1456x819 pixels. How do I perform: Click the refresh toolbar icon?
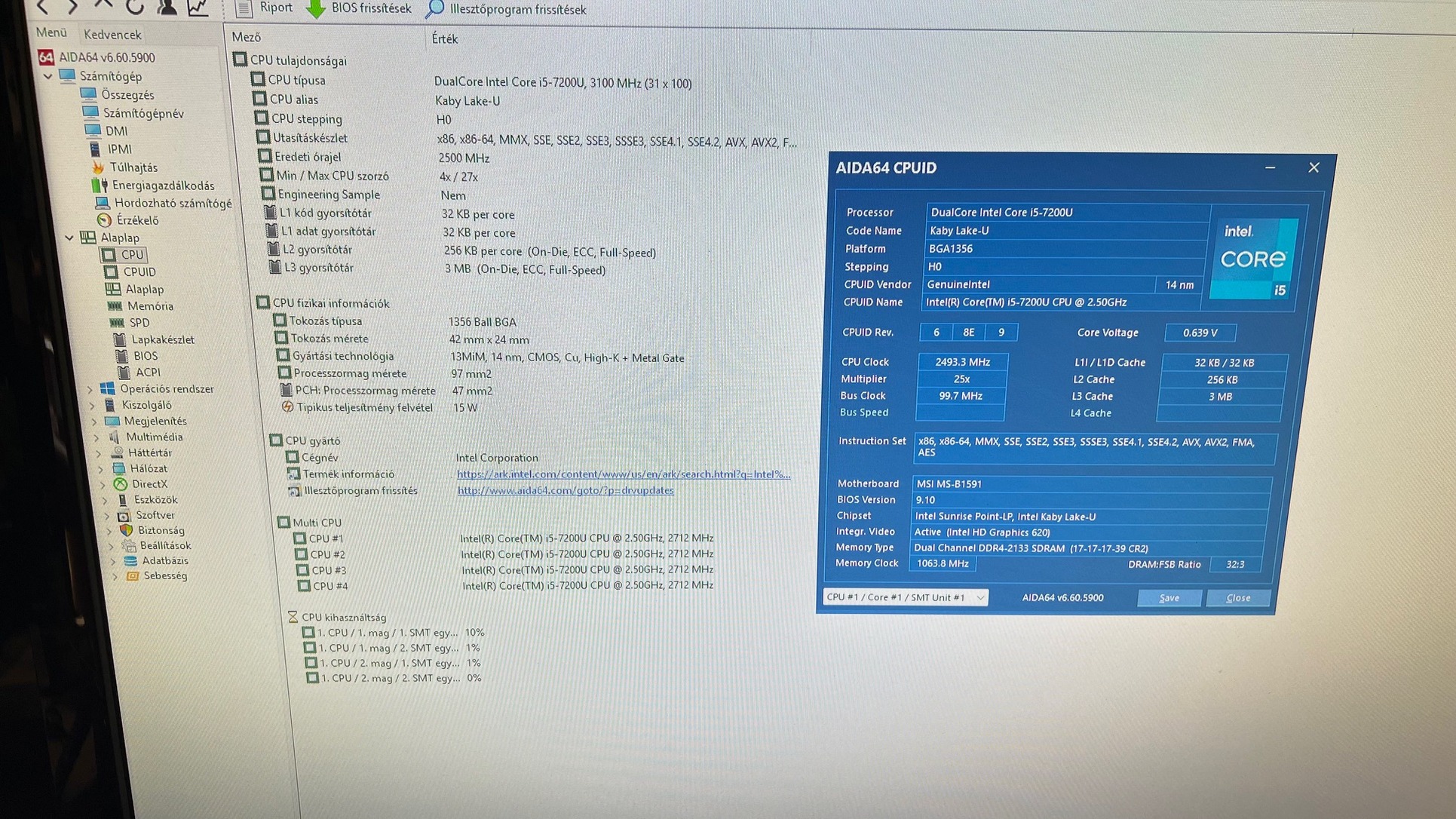(135, 8)
